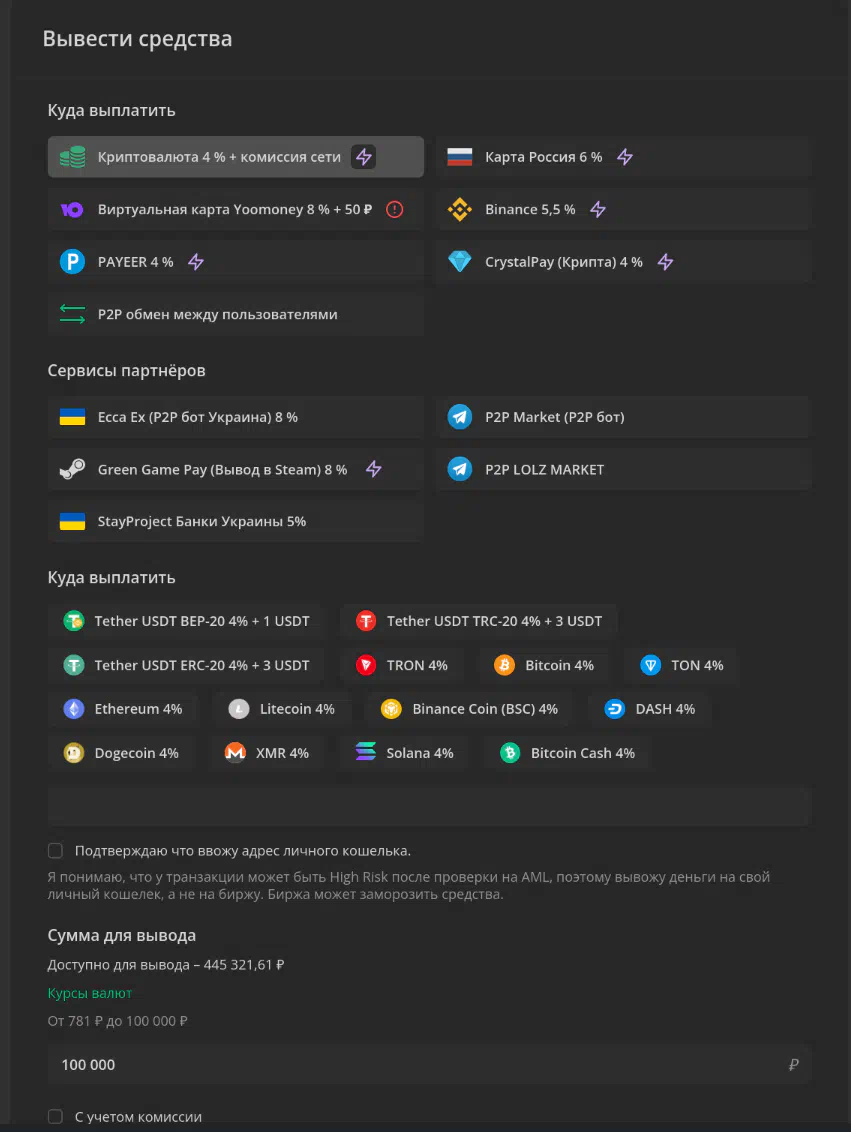Switch to Карта Россия 6% method
Image resolution: width=851 pixels, height=1132 pixels.
pyautogui.click(x=624, y=157)
